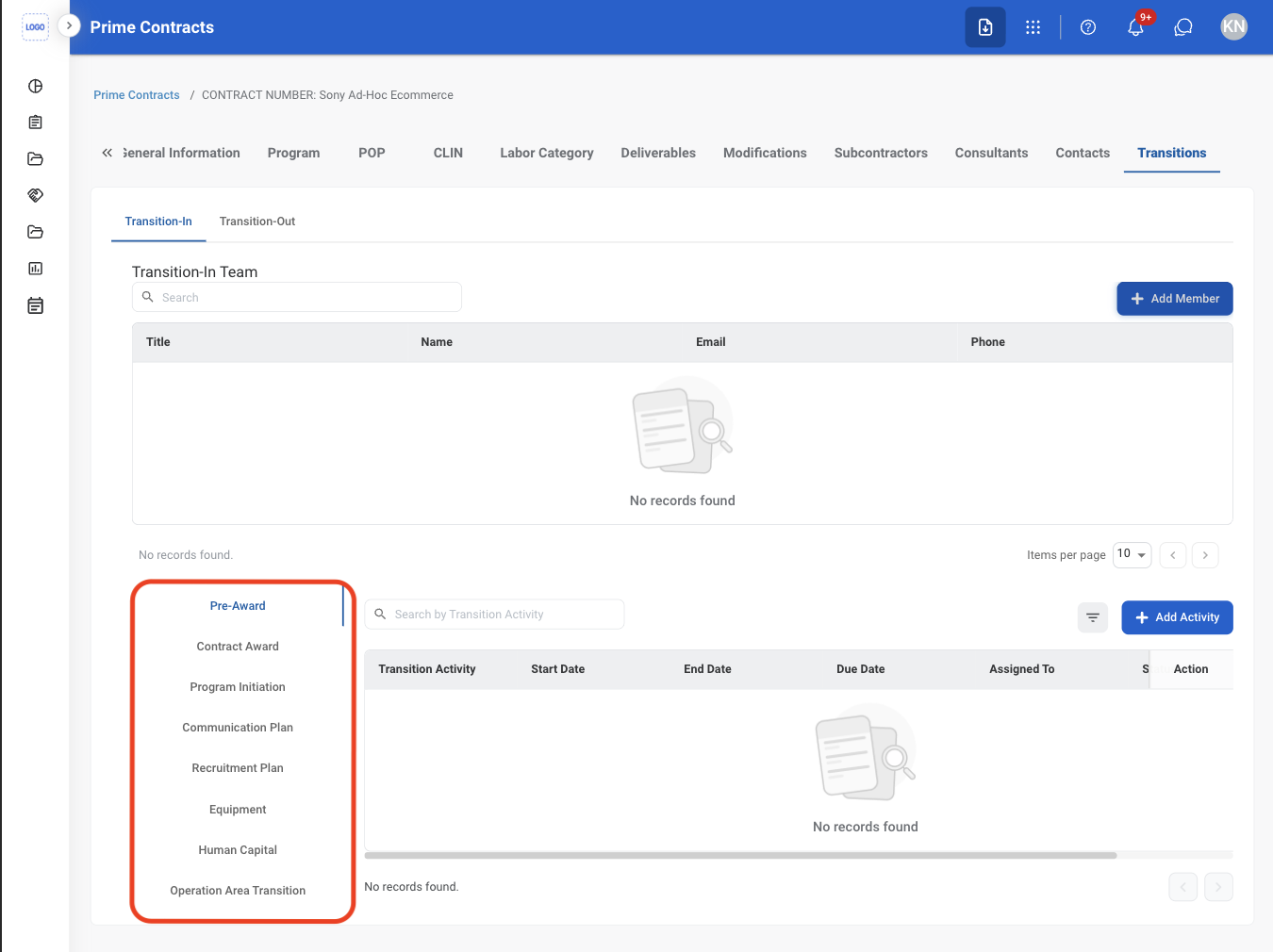Click previous page arrow in team pagination
The height and width of the screenshot is (952, 1273).
click(x=1173, y=555)
